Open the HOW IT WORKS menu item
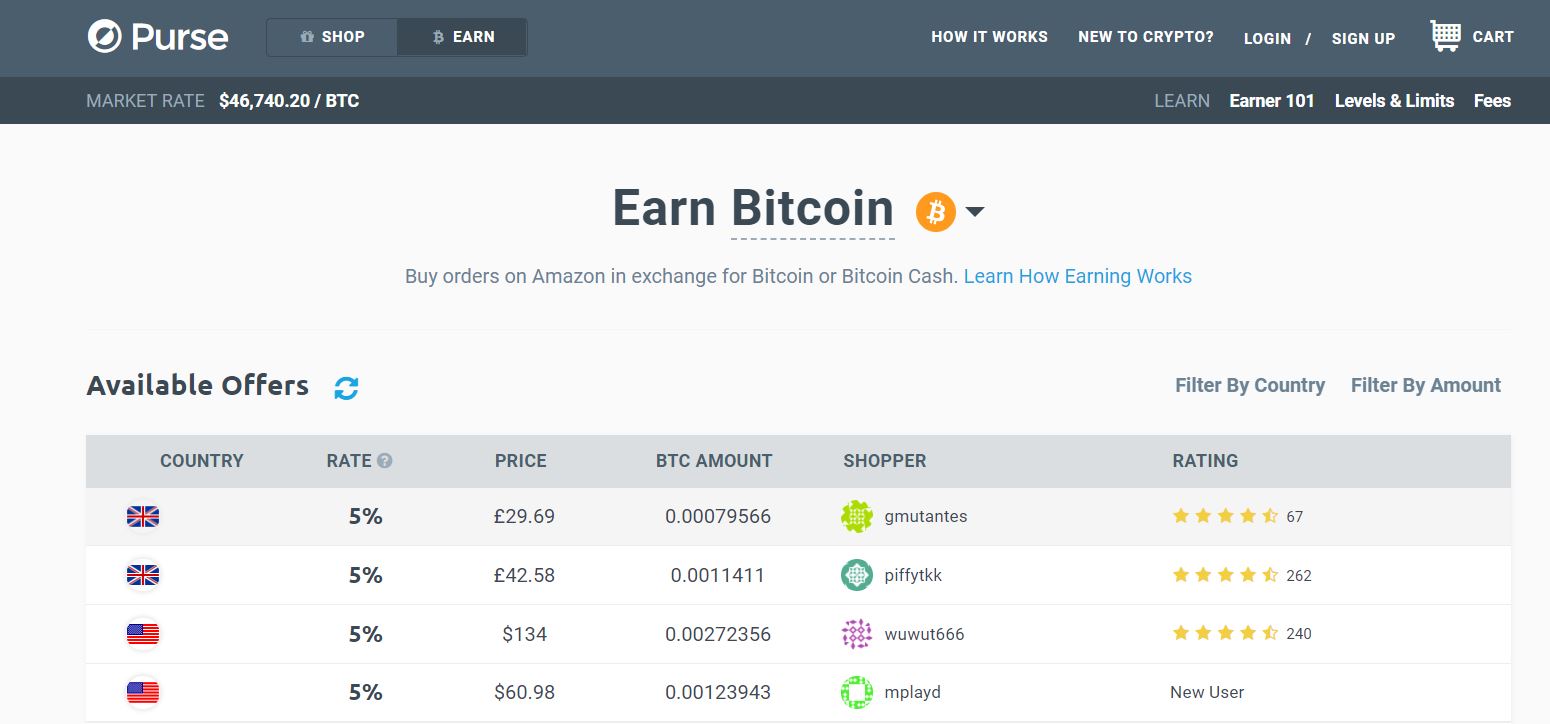This screenshot has width=1550, height=724. (989, 37)
